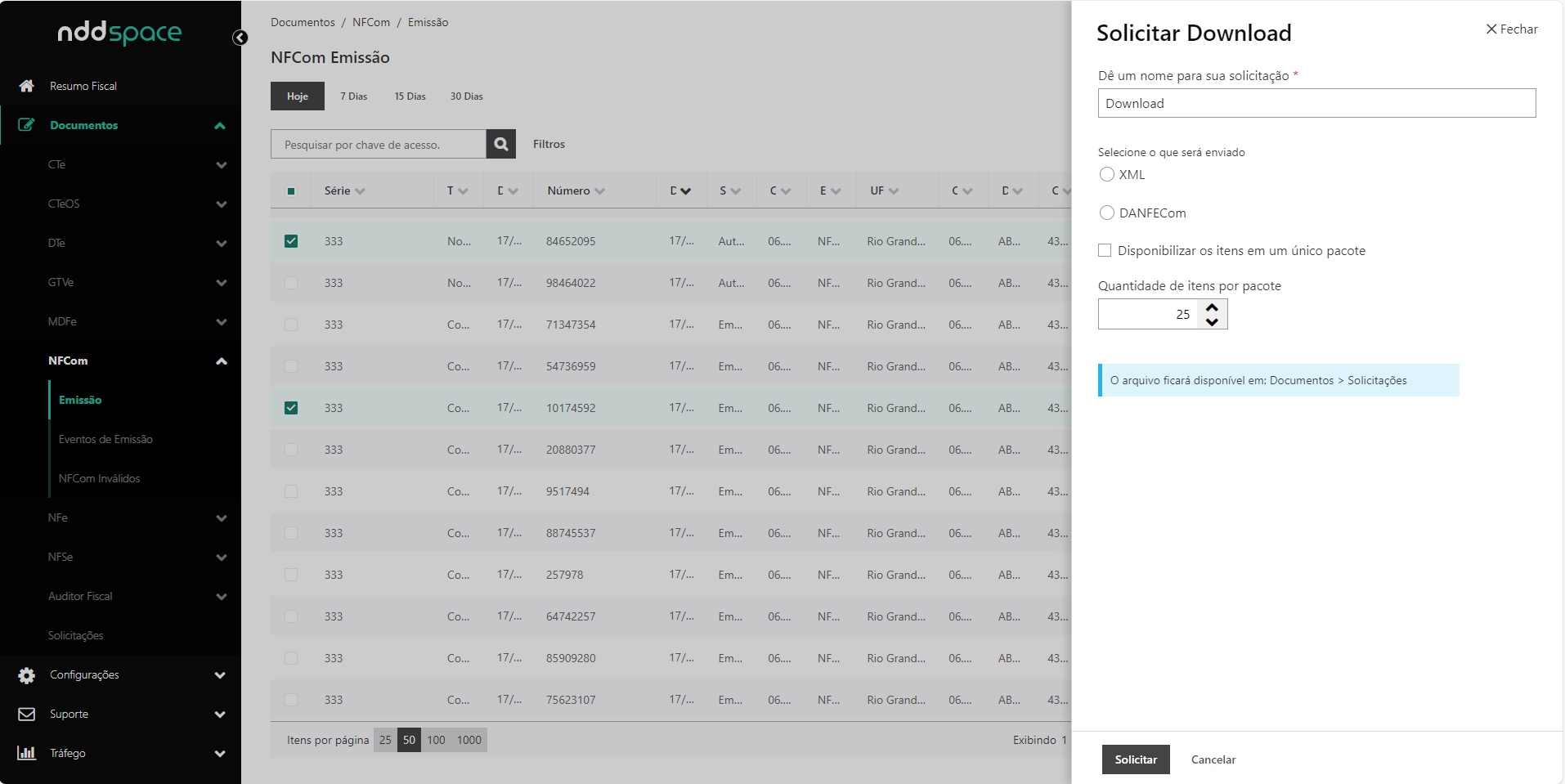Viewport: 1565px width, 784px height.
Task: Collapse sidebar using the arrow icon
Action: (x=240, y=38)
